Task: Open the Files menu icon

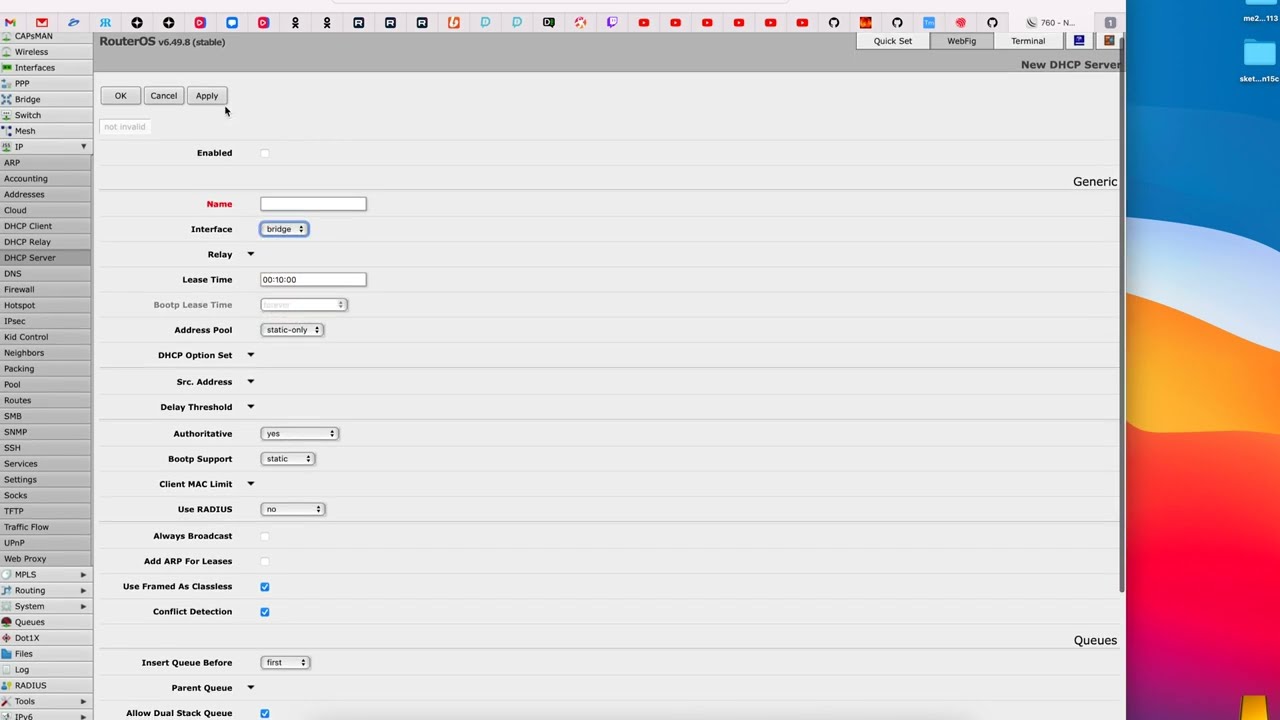Action: [7, 654]
